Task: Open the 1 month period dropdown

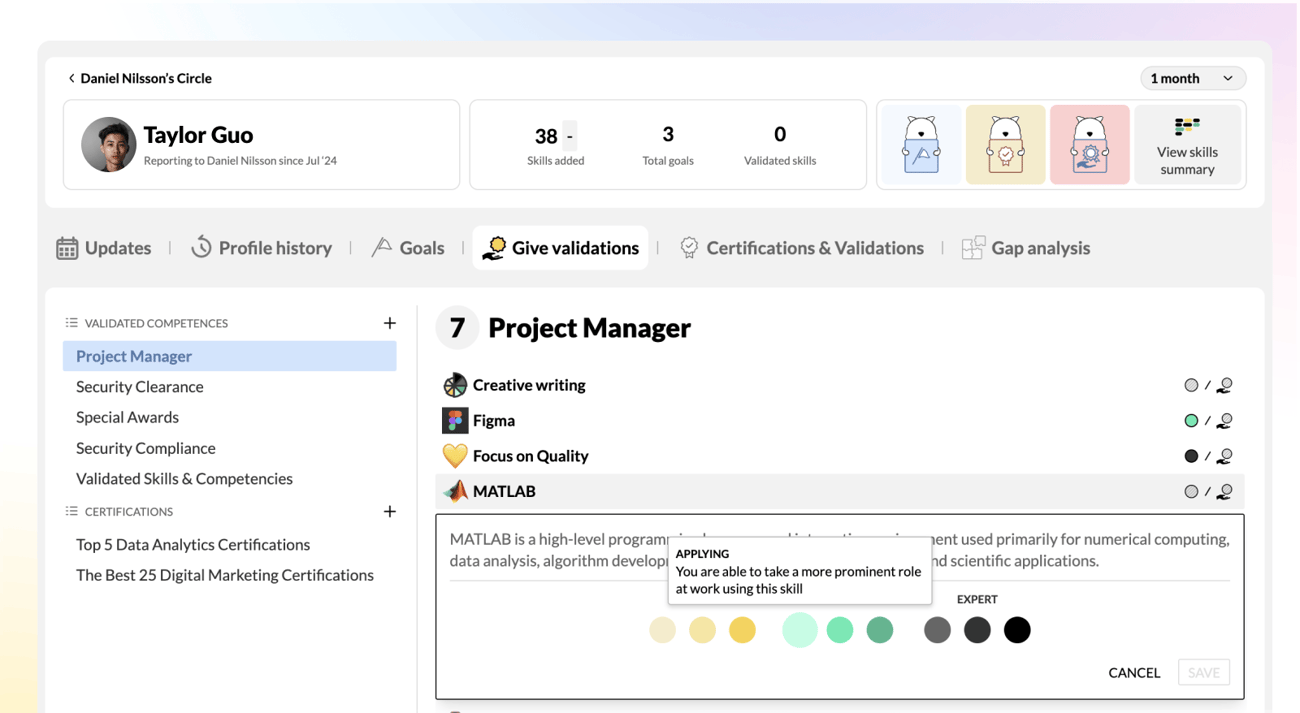Action: [1192, 78]
